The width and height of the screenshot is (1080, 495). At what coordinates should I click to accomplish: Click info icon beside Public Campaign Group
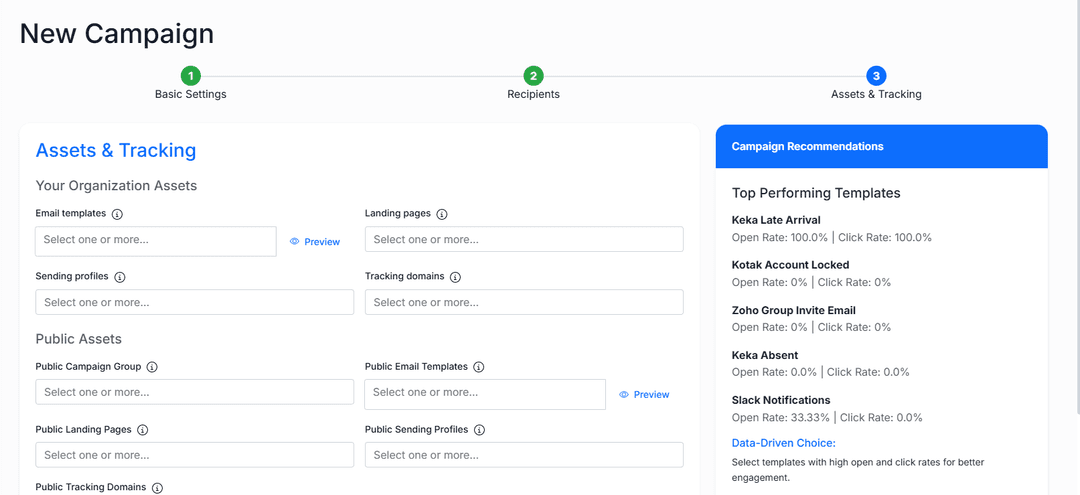pos(152,367)
